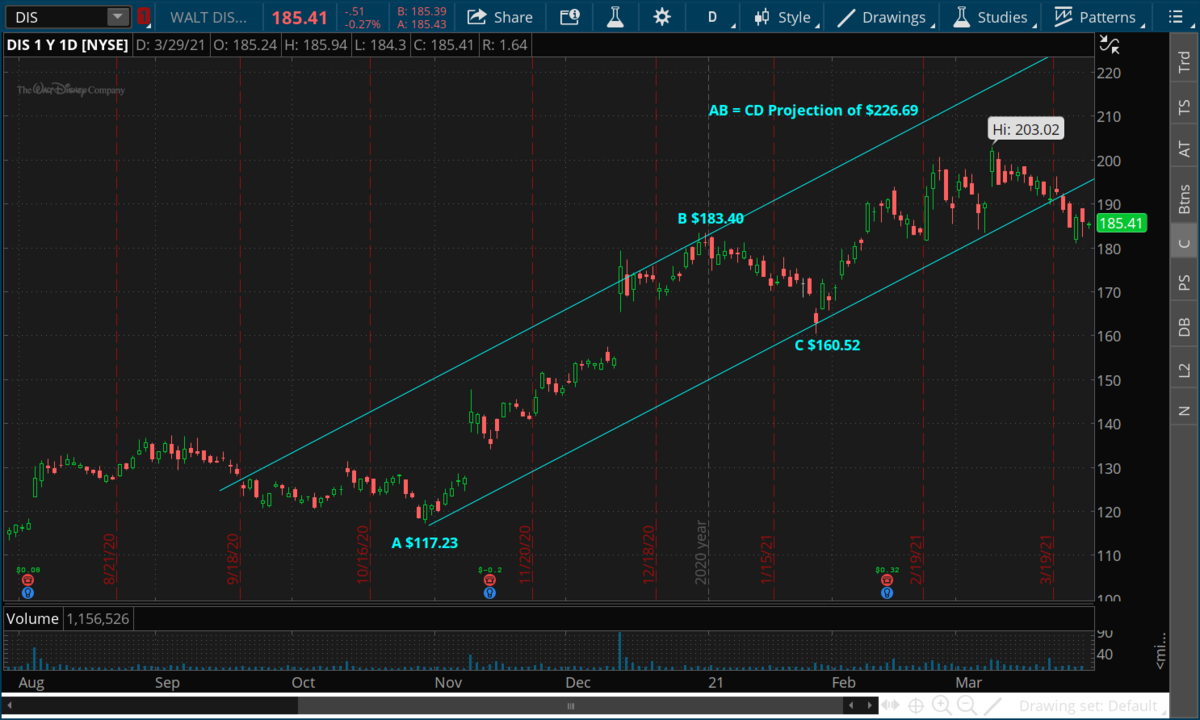
Task: Click the right arrow beside the pan icon
Action: tap(869, 705)
